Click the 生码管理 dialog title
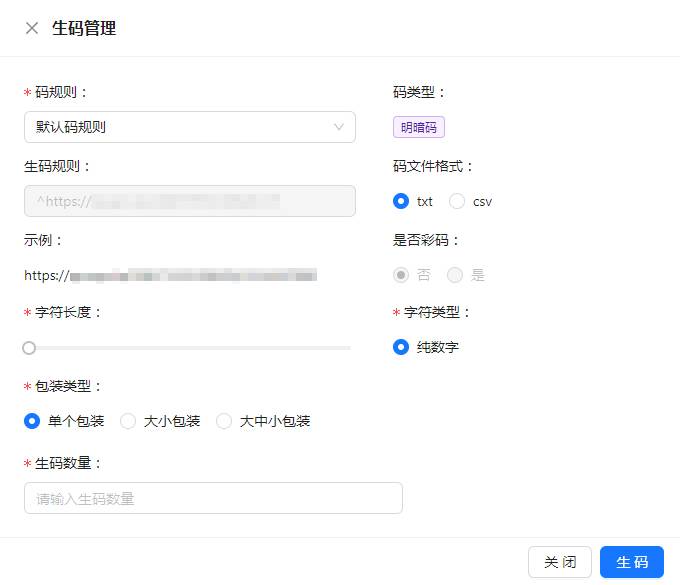The image size is (680, 585). tap(84, 29)
